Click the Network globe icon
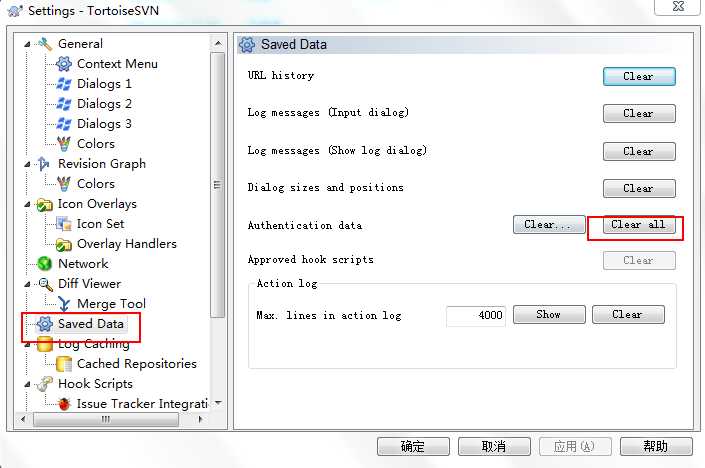 pyautogui.click(x=45, y=264)
